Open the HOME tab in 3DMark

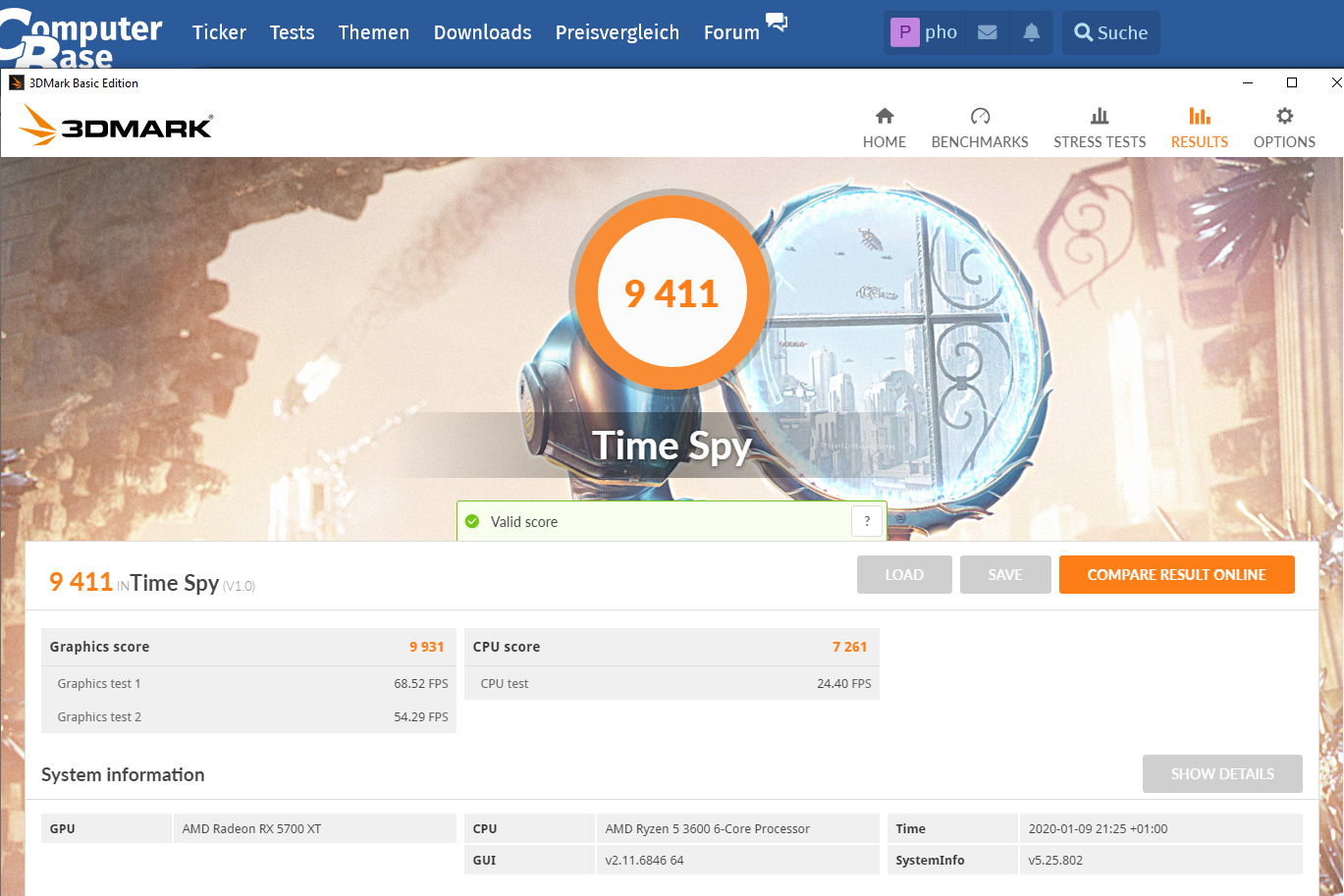click(x=885, y=129)
